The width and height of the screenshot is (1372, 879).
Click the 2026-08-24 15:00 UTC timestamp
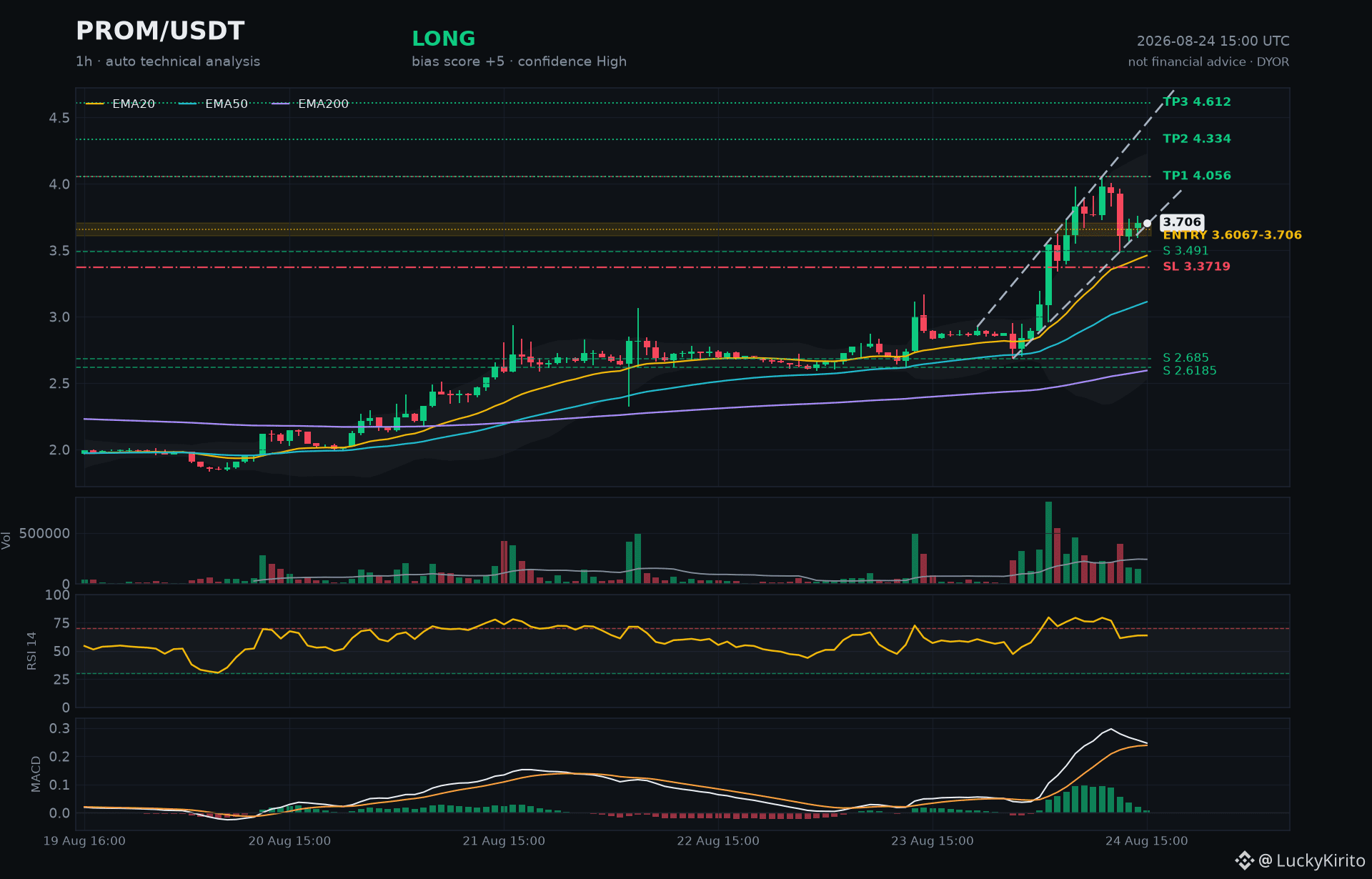pyautogui.click(x=1213, y=41)
